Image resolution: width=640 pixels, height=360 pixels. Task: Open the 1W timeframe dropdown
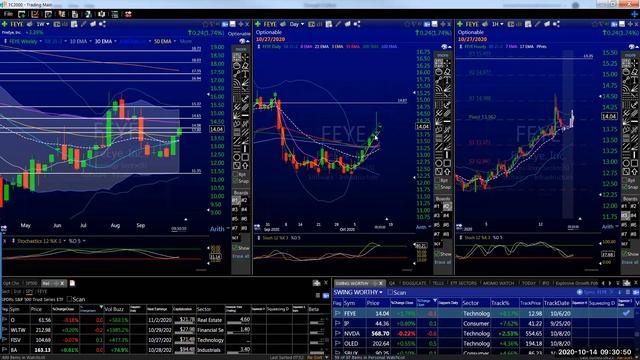tap(43, 24)
